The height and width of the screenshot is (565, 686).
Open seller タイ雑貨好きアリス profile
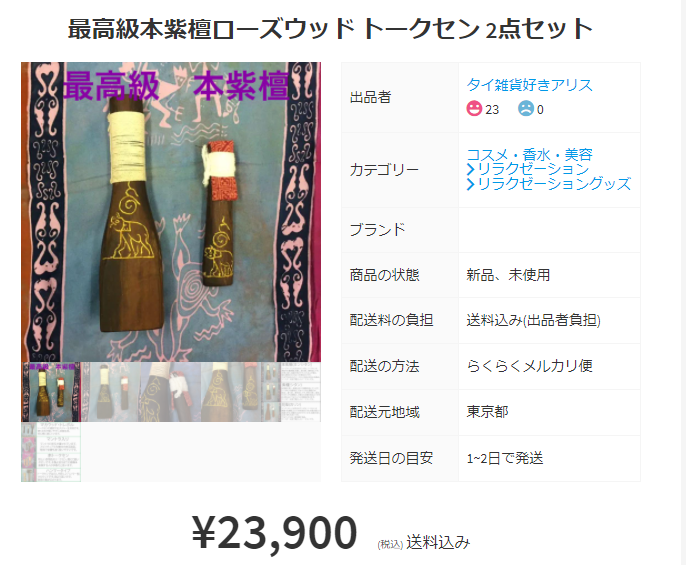pos(529,84)
